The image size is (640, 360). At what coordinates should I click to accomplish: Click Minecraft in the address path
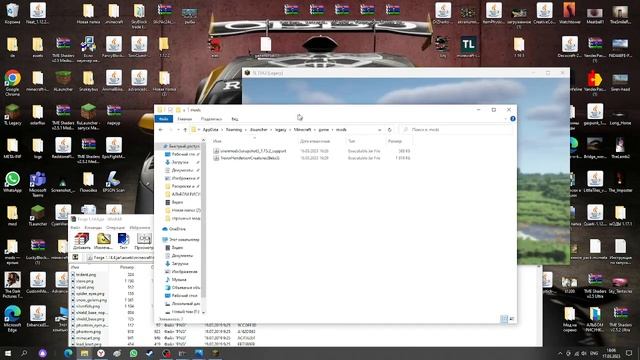[302, 130]
